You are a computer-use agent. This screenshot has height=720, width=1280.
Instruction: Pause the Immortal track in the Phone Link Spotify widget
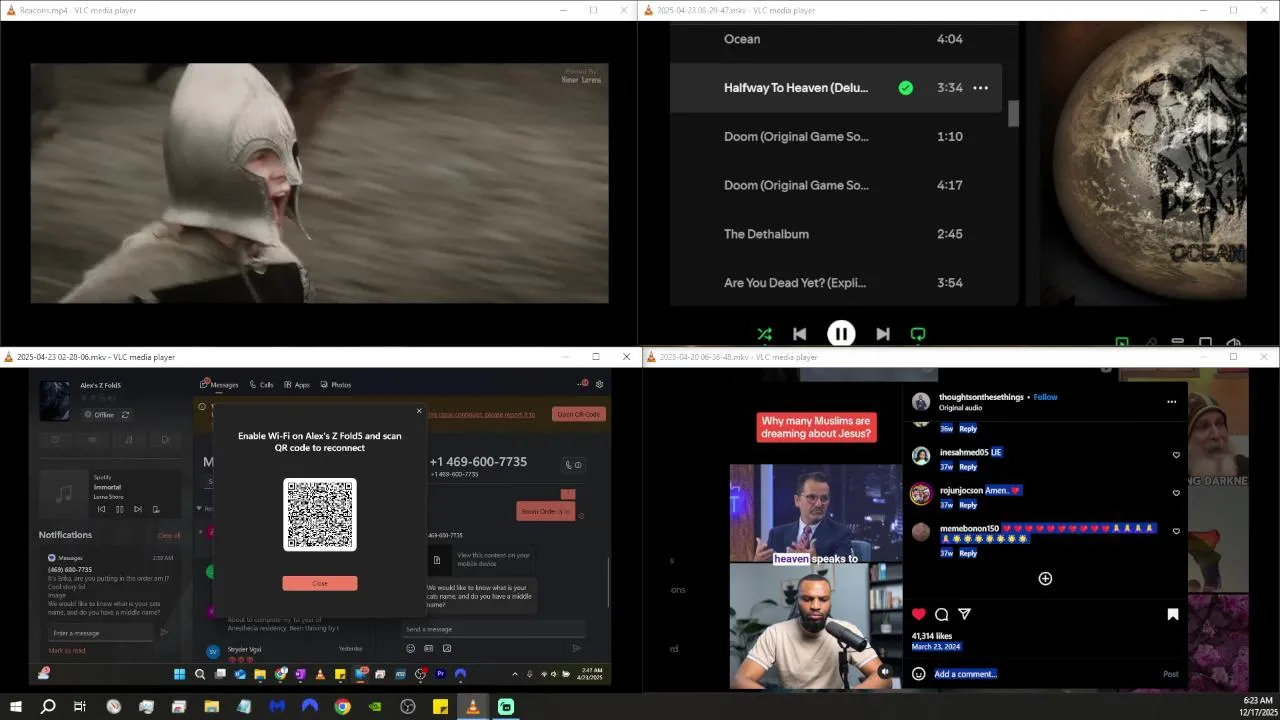(119, 509)
